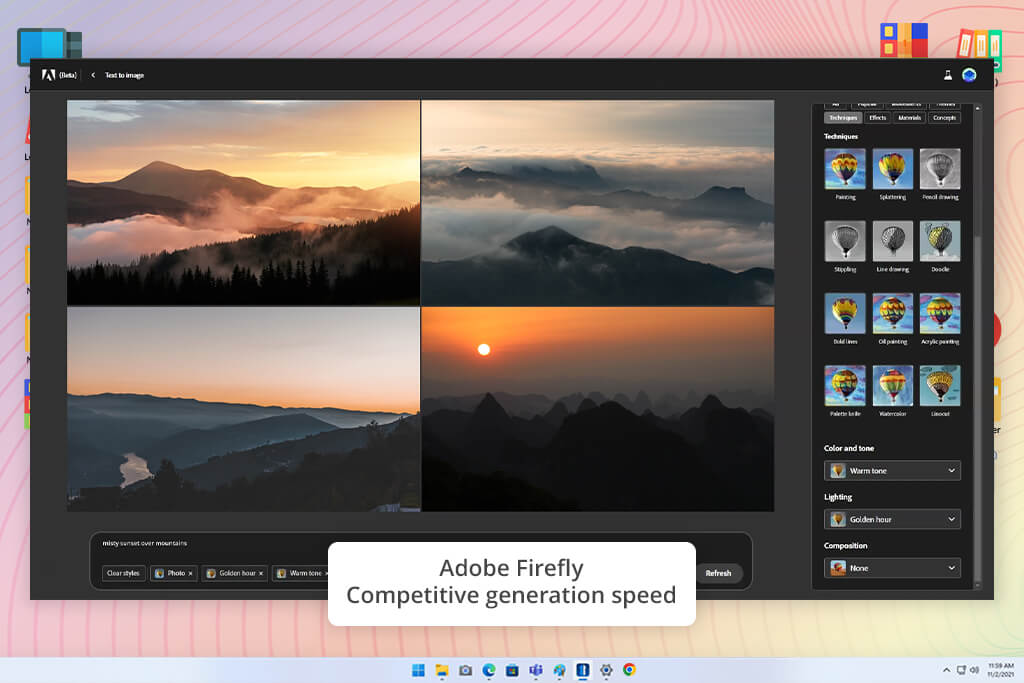Switch to the Materials tab
This screenshot has width=1024, height=683.
[x=909, y=118]
